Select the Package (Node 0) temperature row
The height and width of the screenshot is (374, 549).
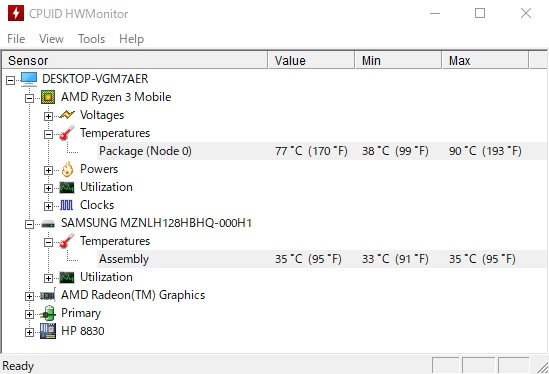click(x=322, y=151)
